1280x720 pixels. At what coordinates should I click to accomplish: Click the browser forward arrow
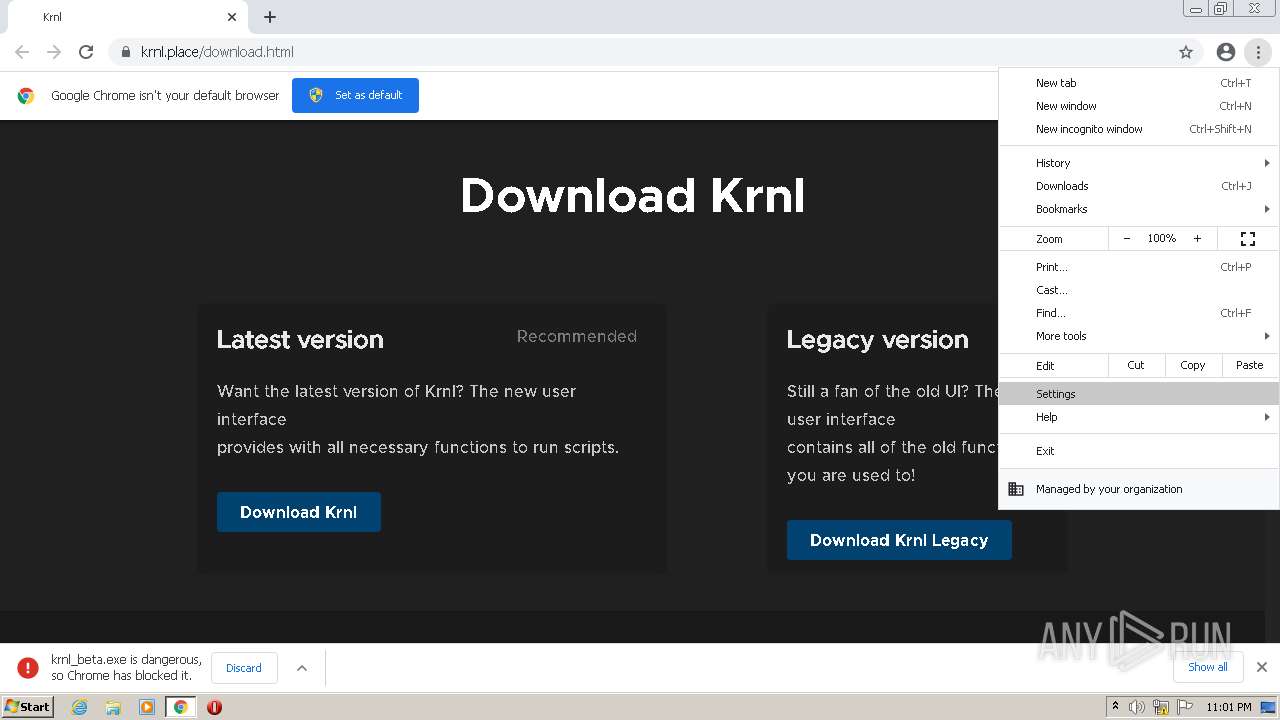tap(54, 52)
